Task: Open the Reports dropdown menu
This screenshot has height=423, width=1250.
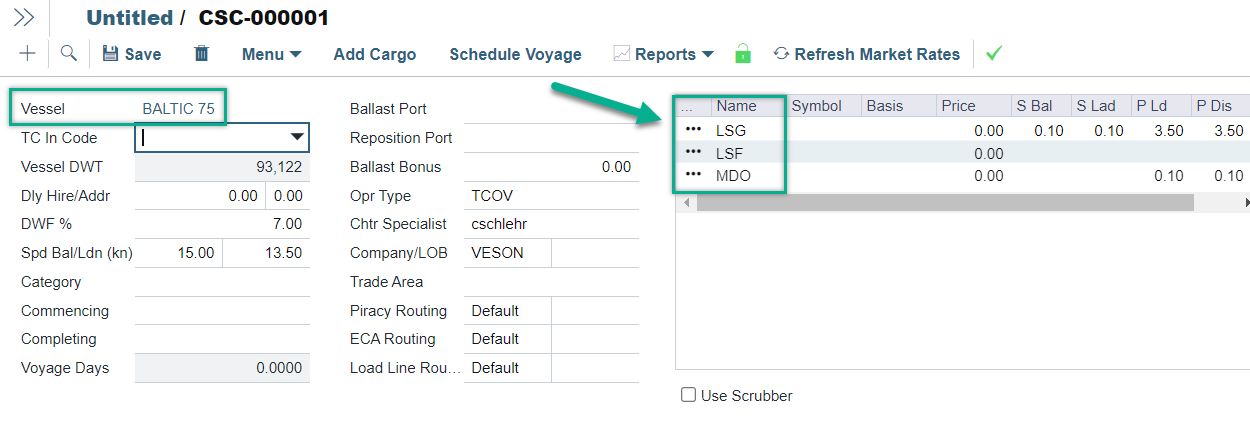Action: [x=664, y=54]
